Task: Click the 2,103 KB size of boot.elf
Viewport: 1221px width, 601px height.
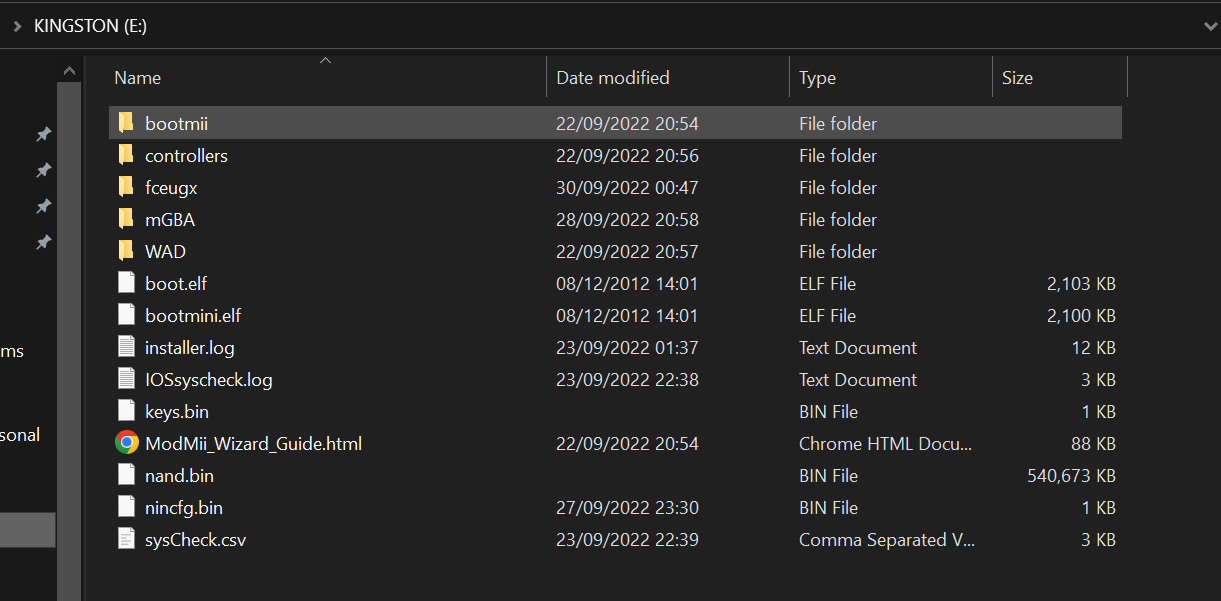Action: pyautogui.click(x=1081, y=284)
